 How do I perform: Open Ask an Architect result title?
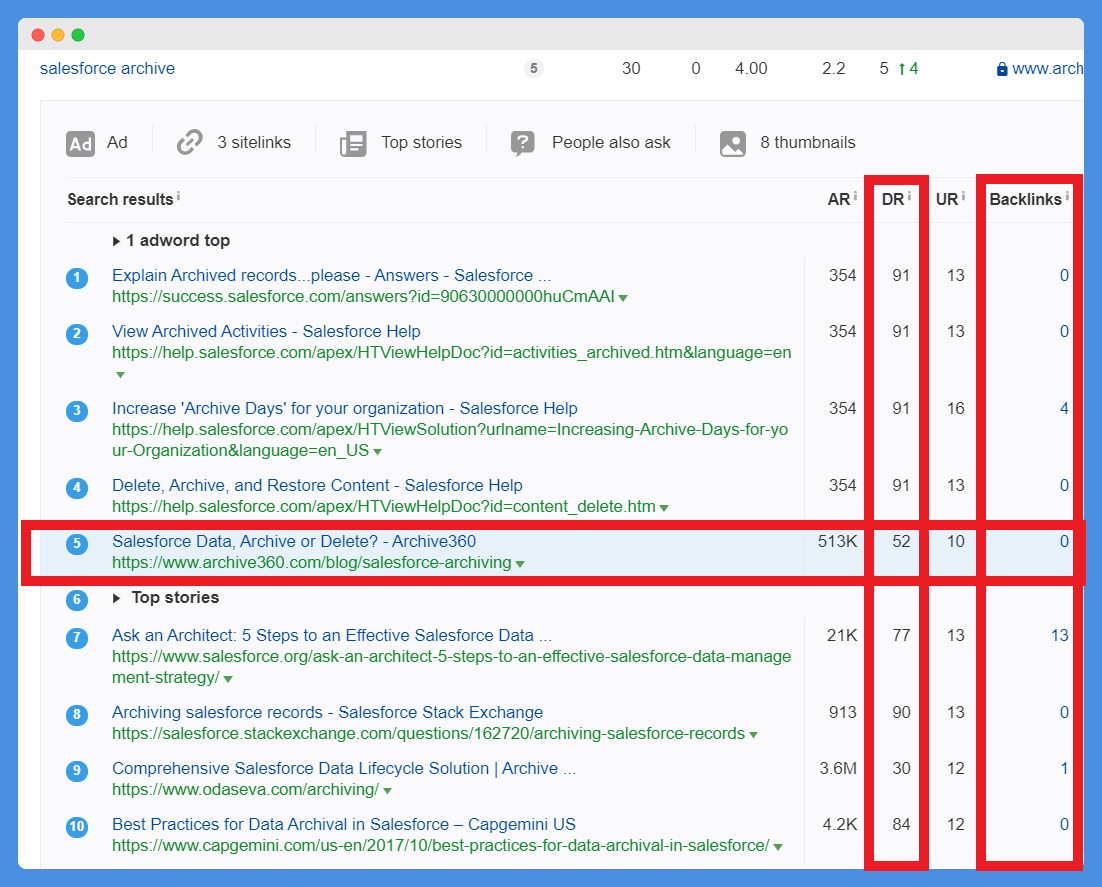pyautogui.click(x=332, y=635)
